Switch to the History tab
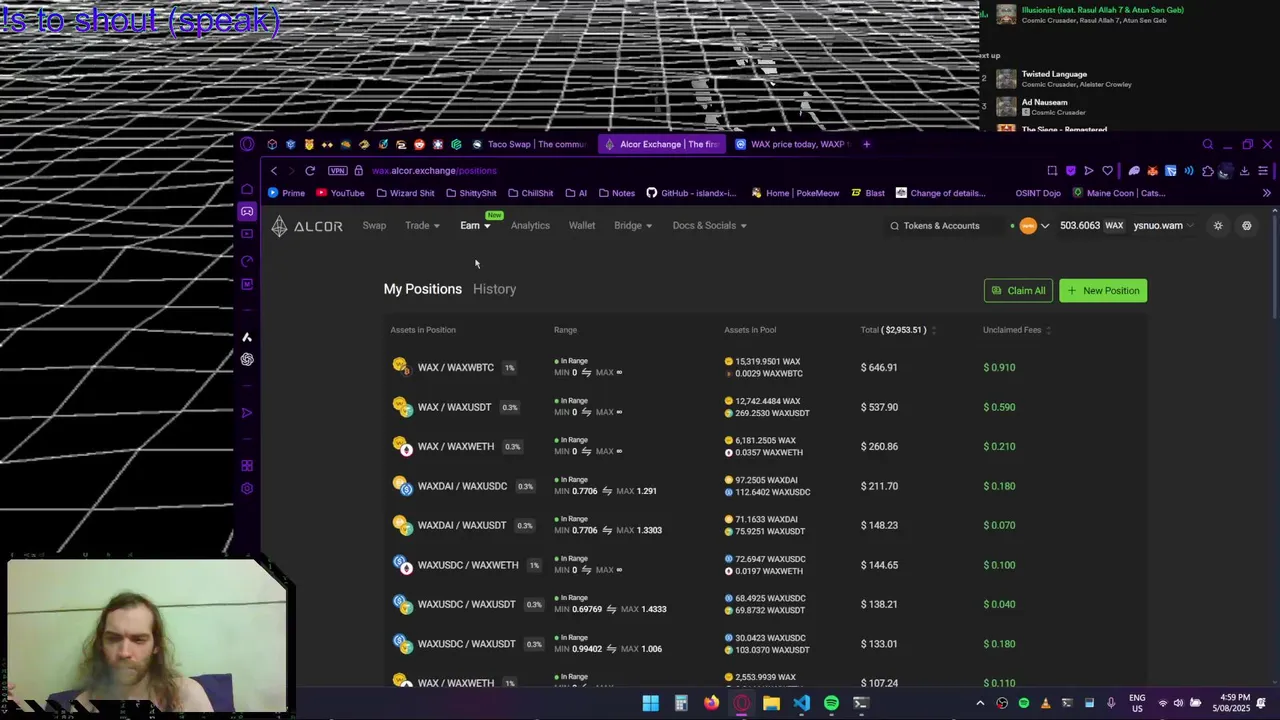 pyautogui.click(x=494, y=289)
